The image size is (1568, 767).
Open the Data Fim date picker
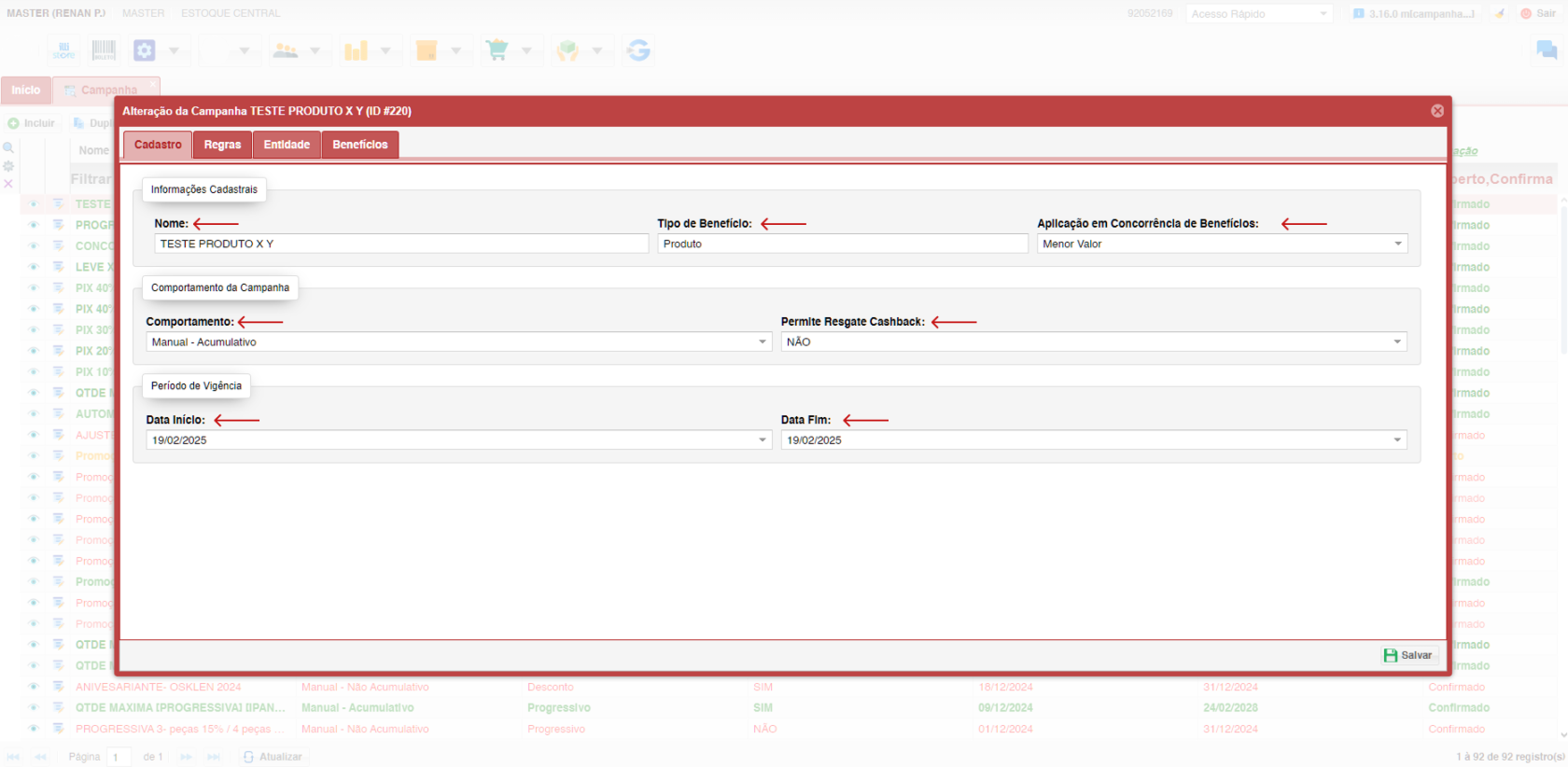[x=1397, y=440]
